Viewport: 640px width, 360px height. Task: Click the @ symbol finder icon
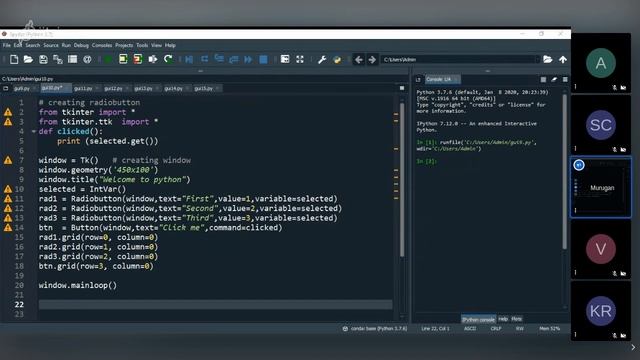click(87, 60)
